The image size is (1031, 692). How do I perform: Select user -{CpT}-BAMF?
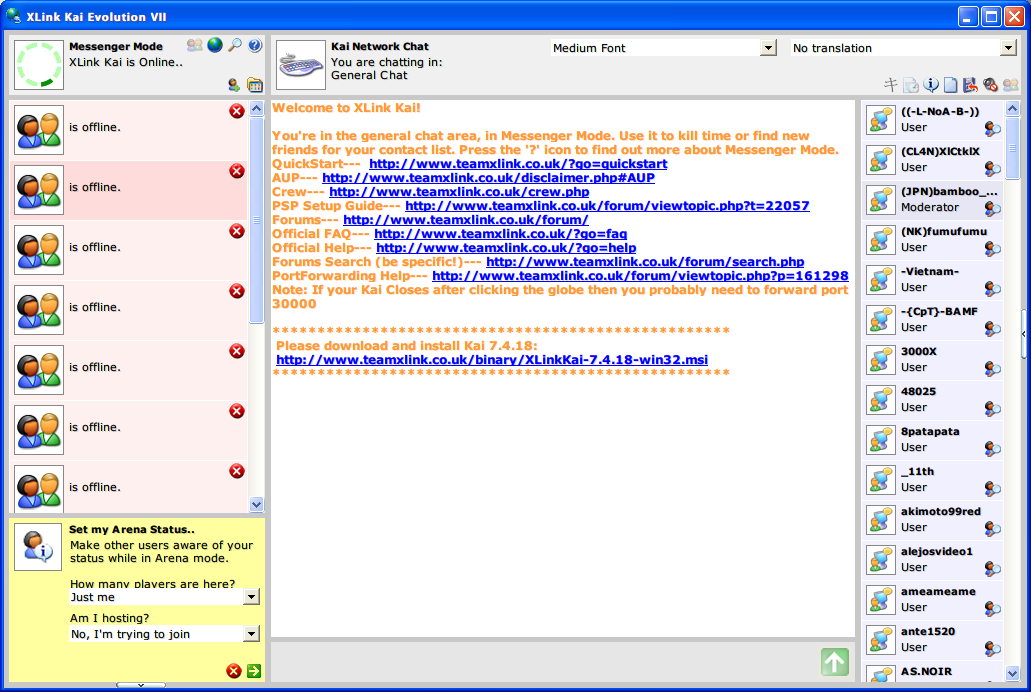(x=932, y=320)
